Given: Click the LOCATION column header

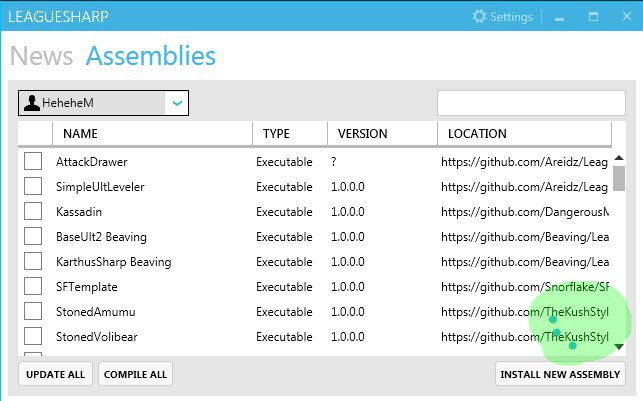Looking at the screenshot, I should tap(524, 134).
